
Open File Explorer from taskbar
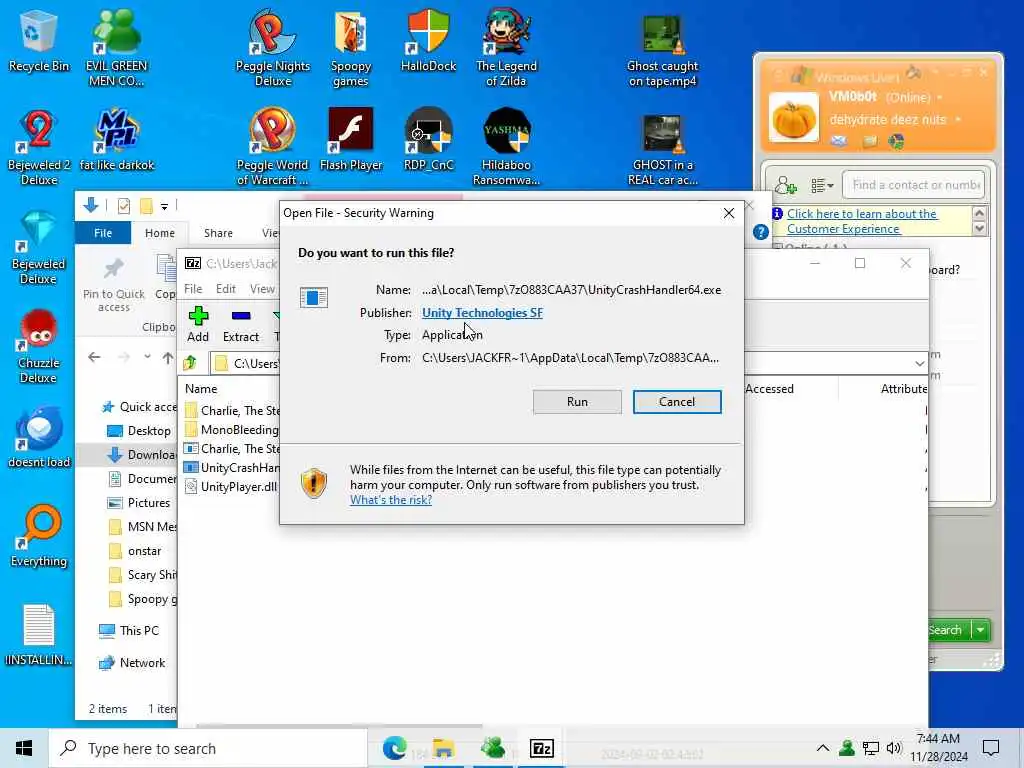click(x=443, y=748)
